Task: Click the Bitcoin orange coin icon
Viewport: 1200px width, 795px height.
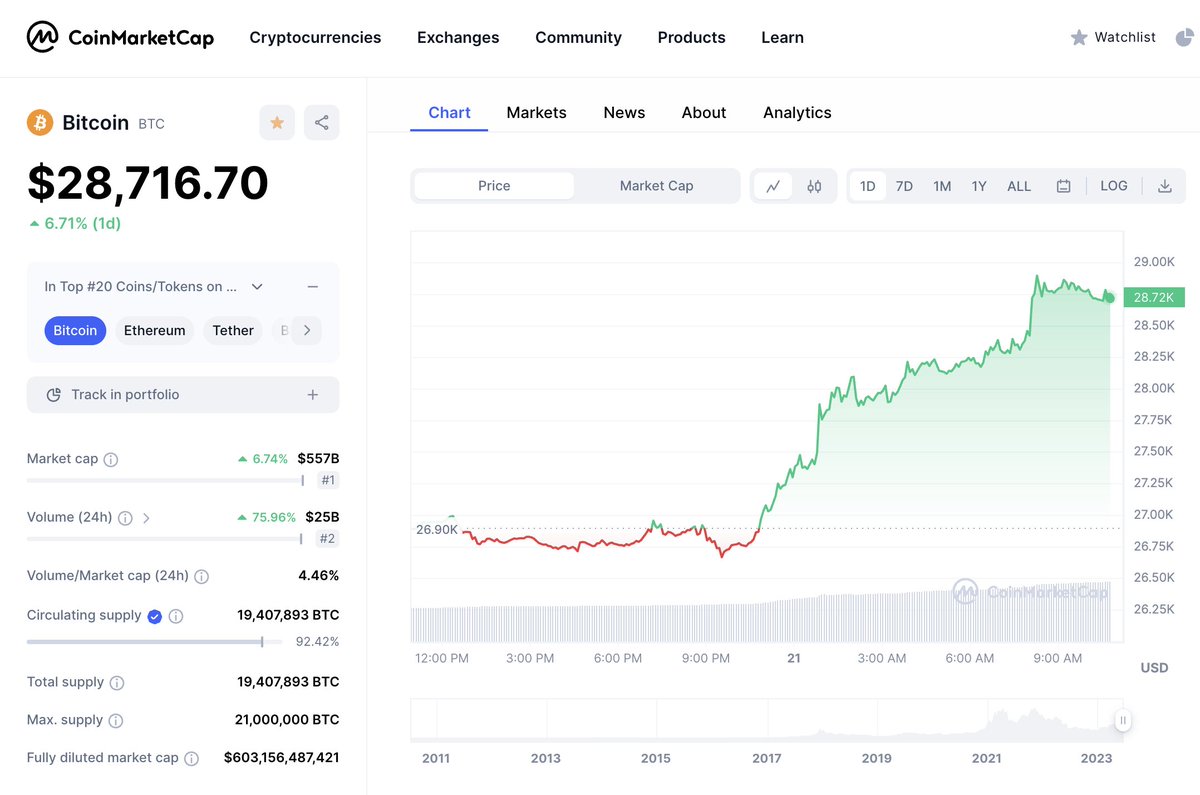Action: 40,122
